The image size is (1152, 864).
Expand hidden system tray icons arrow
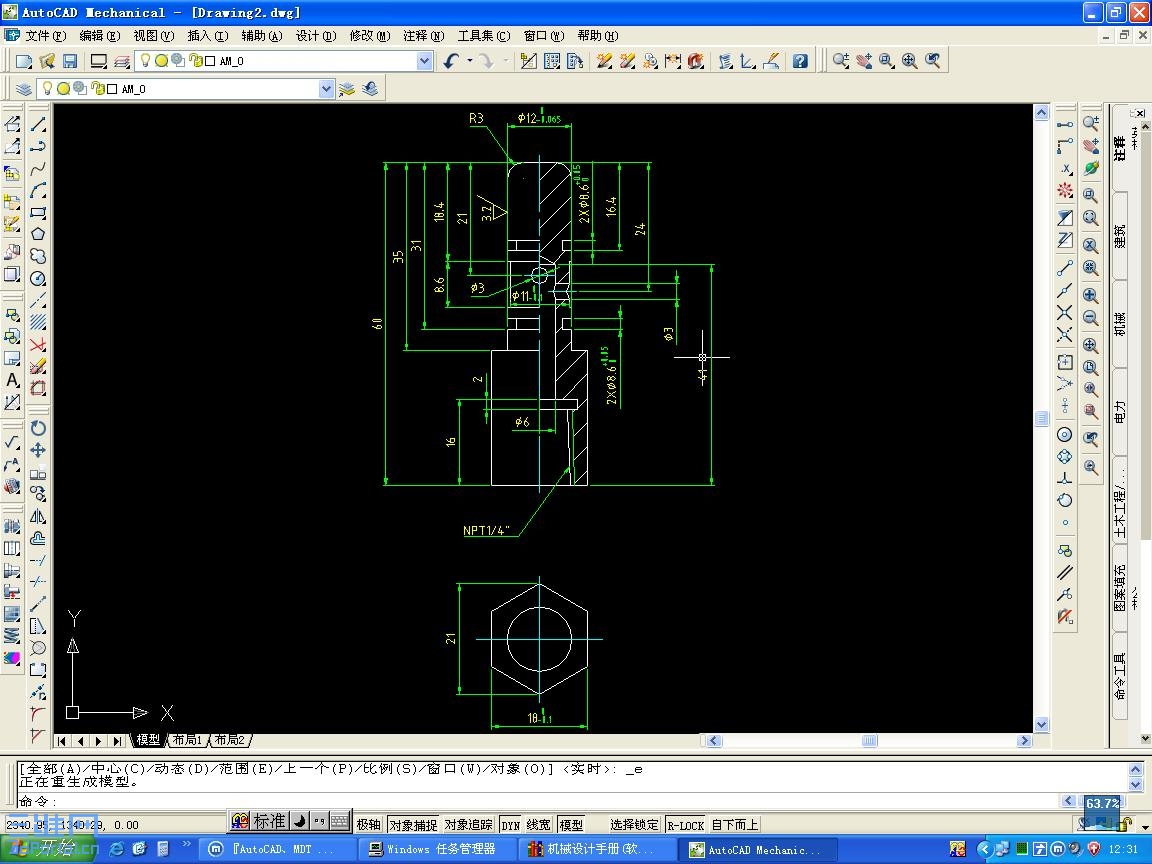[x=986, y=849]
